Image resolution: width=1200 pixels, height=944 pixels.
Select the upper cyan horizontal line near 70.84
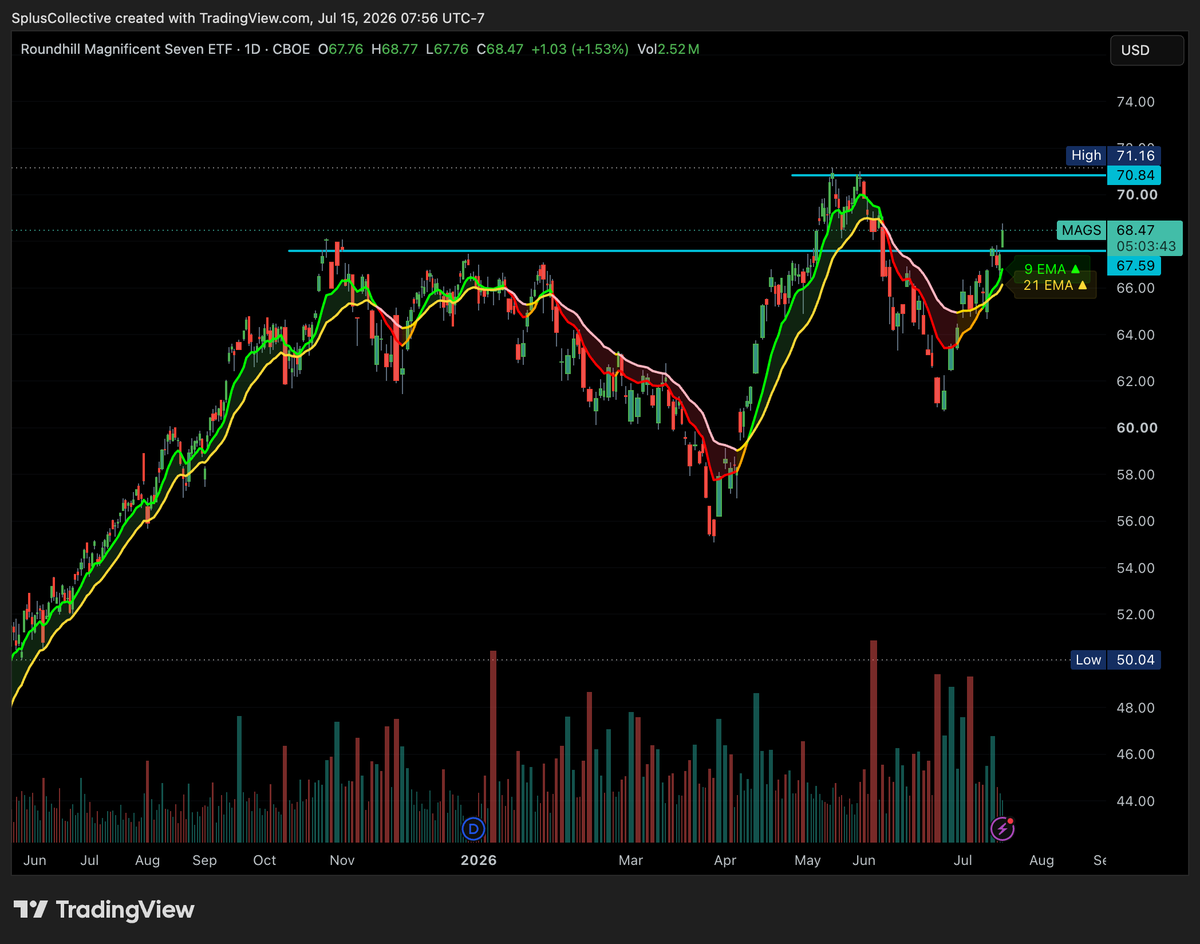point(948,175)
